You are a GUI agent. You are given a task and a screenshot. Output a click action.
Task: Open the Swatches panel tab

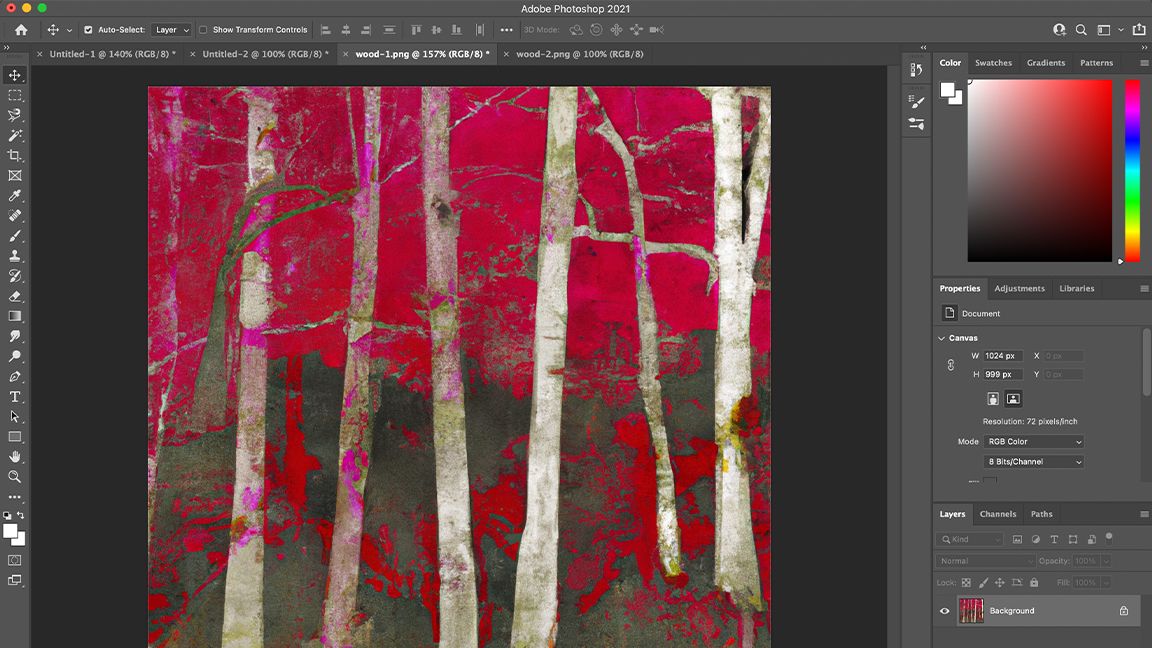[993, 62]
